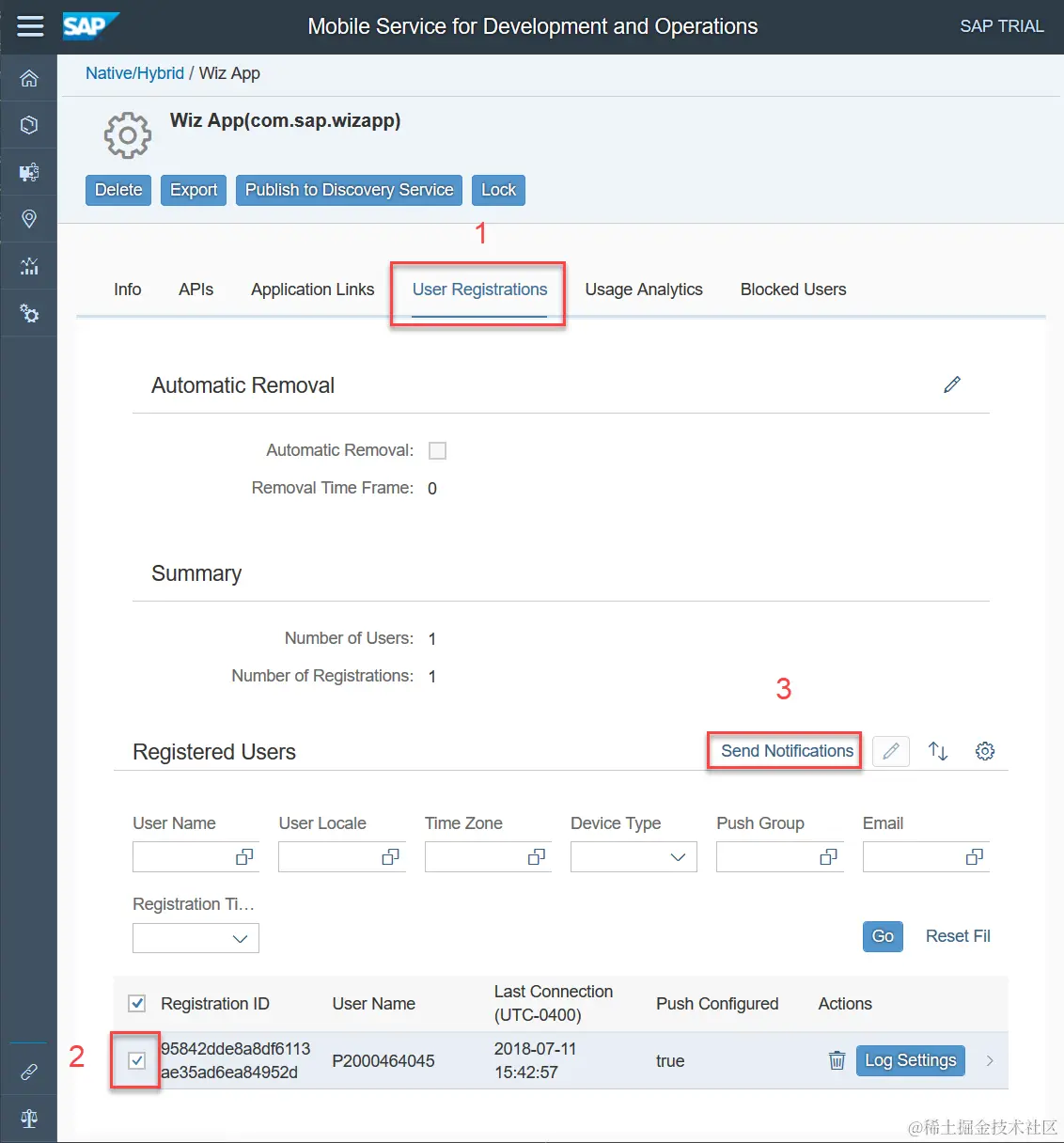Switch to the Info tab
Image resolution: width=1064 pixels, height=1143 pixels.
pyautogui.click(x=128, y=290)
